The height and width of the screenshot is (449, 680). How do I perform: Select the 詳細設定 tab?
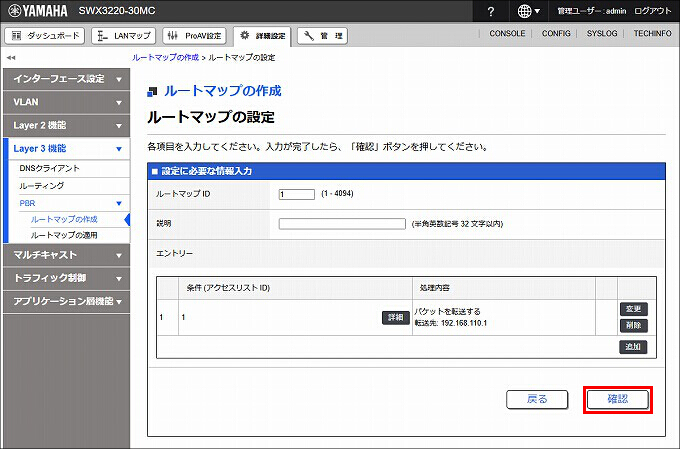pos(262,36)
